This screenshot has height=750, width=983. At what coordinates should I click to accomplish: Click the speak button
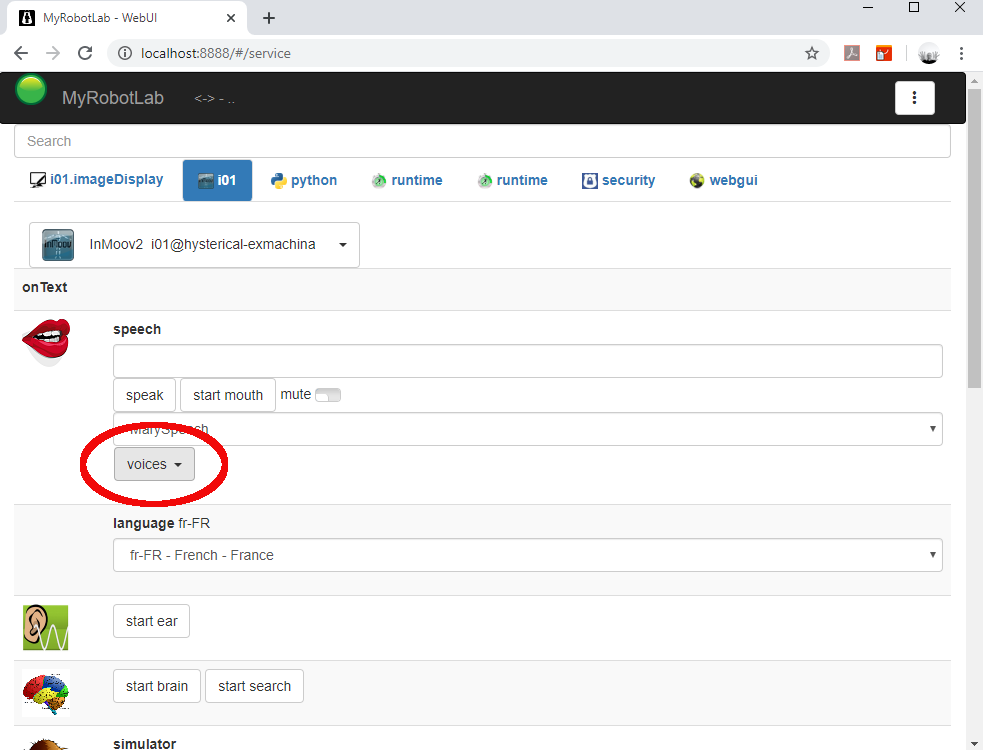pos(145,395)
